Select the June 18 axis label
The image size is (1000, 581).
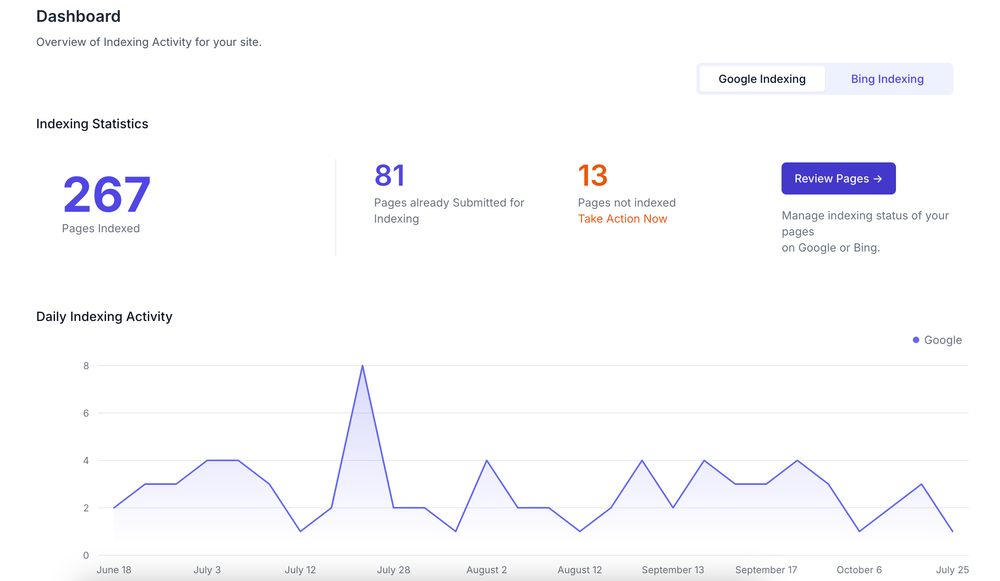pyautogui.click(x=114, y=569)
